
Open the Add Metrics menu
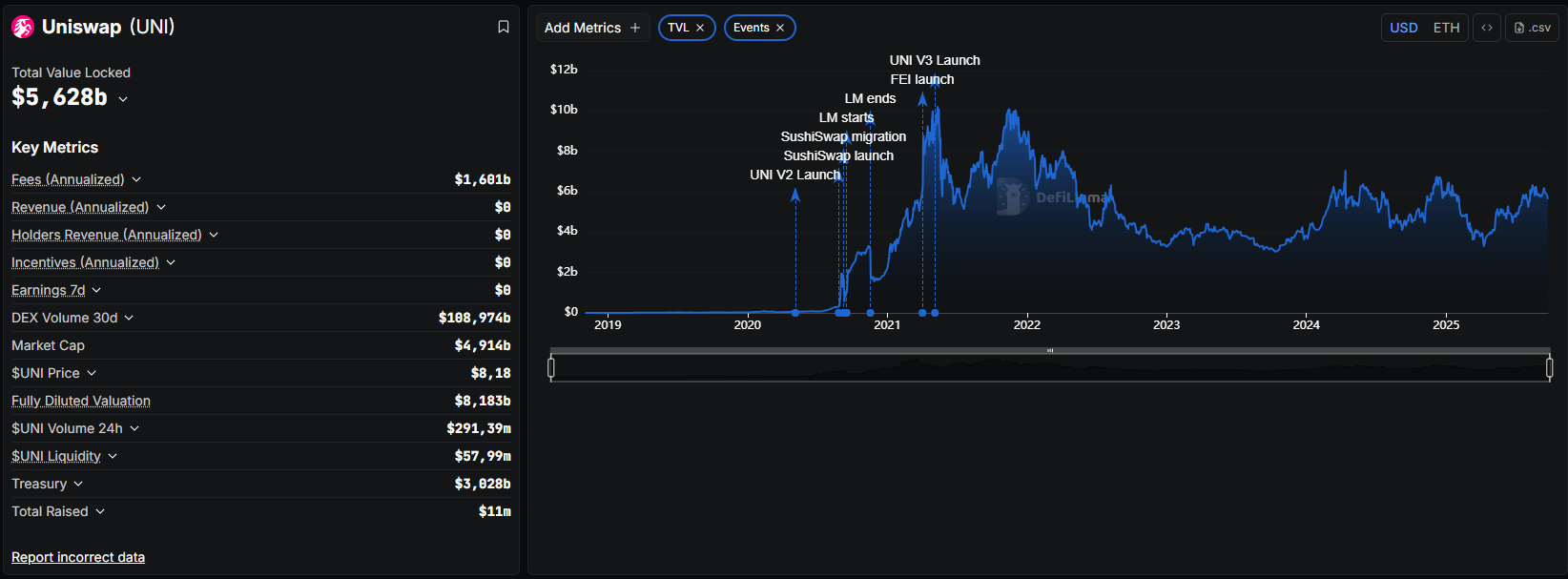[x=592, y=28]
